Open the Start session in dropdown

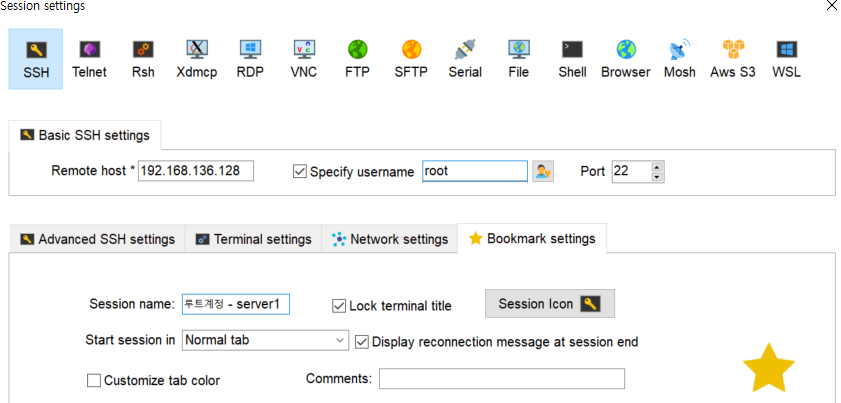(265, 340)
